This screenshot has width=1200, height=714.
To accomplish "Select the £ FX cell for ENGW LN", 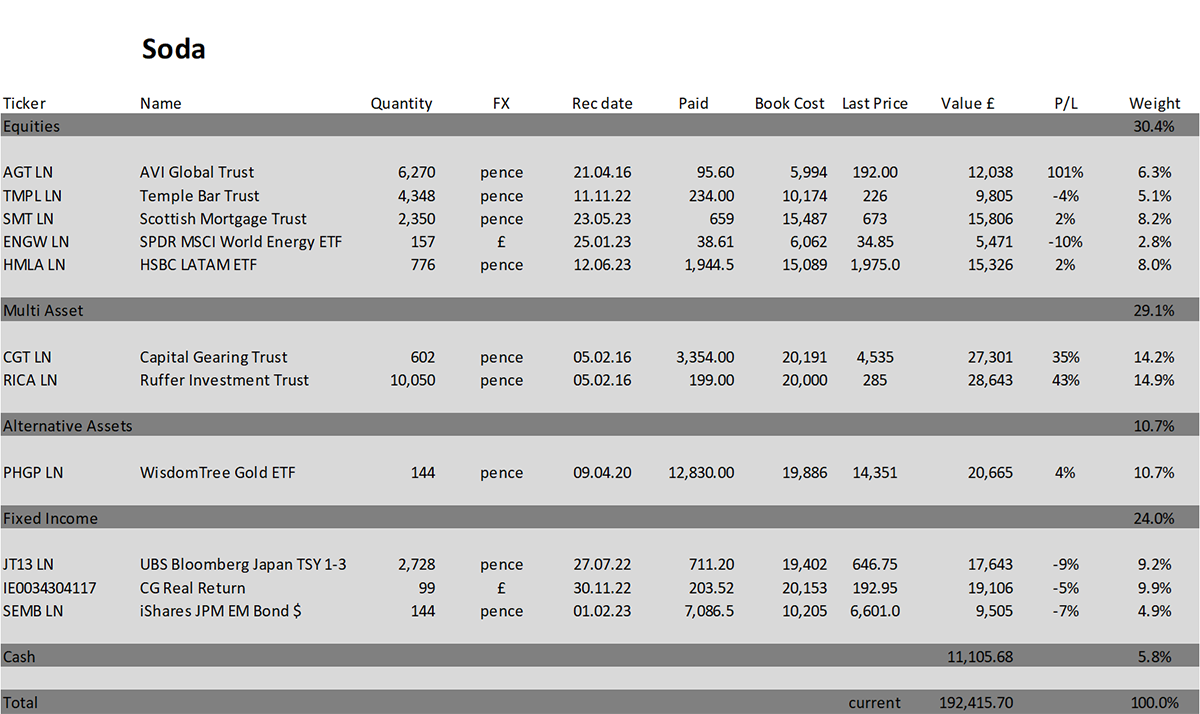I will point(501,242).
